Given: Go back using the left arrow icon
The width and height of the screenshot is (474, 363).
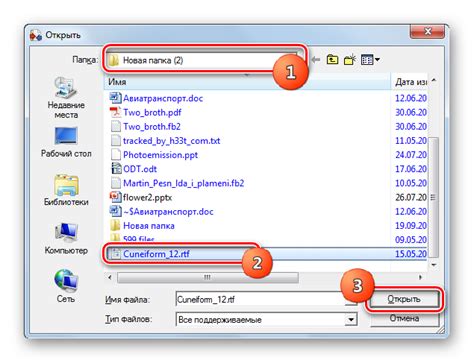Looking at the screenshot, I should coord(315,60).
